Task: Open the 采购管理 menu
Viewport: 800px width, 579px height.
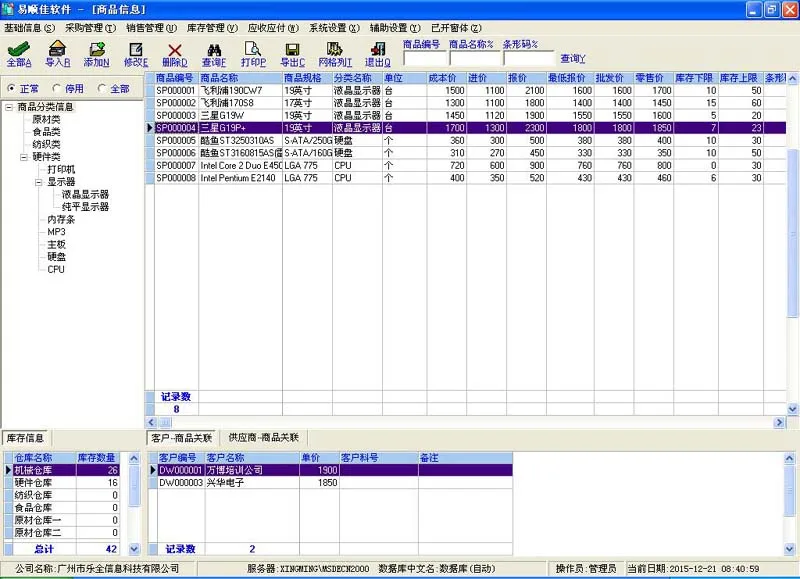Action: [x=90, y=28]
